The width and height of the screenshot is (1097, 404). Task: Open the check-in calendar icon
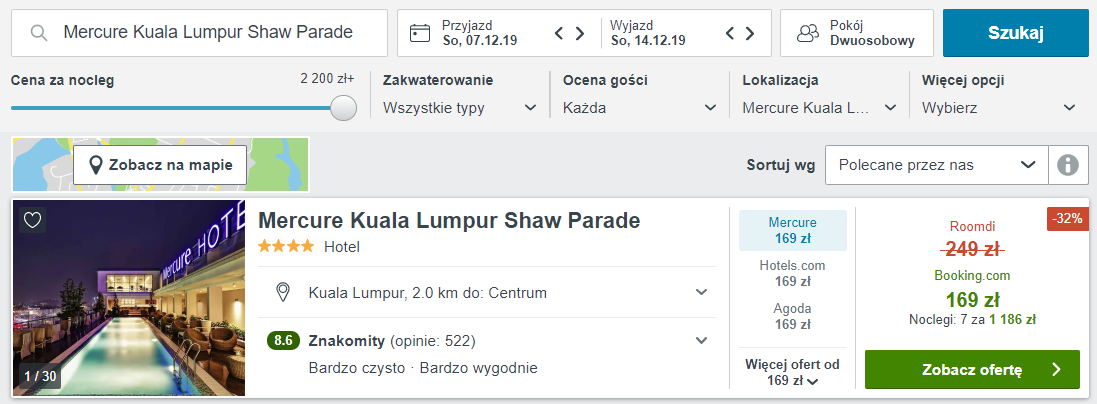click(x=420, y=33)
